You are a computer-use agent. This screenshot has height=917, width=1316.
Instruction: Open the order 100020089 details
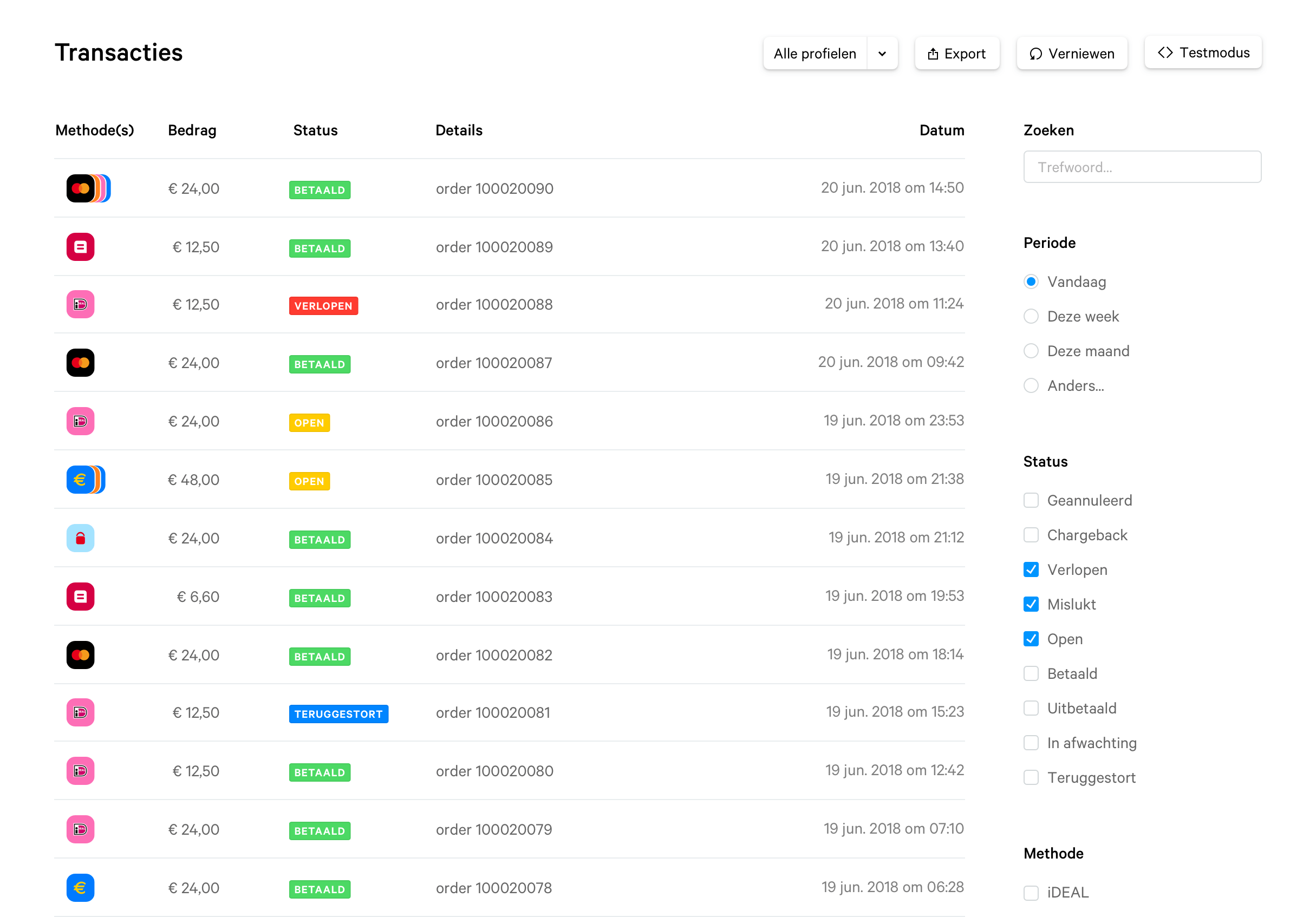pos(494,247)
